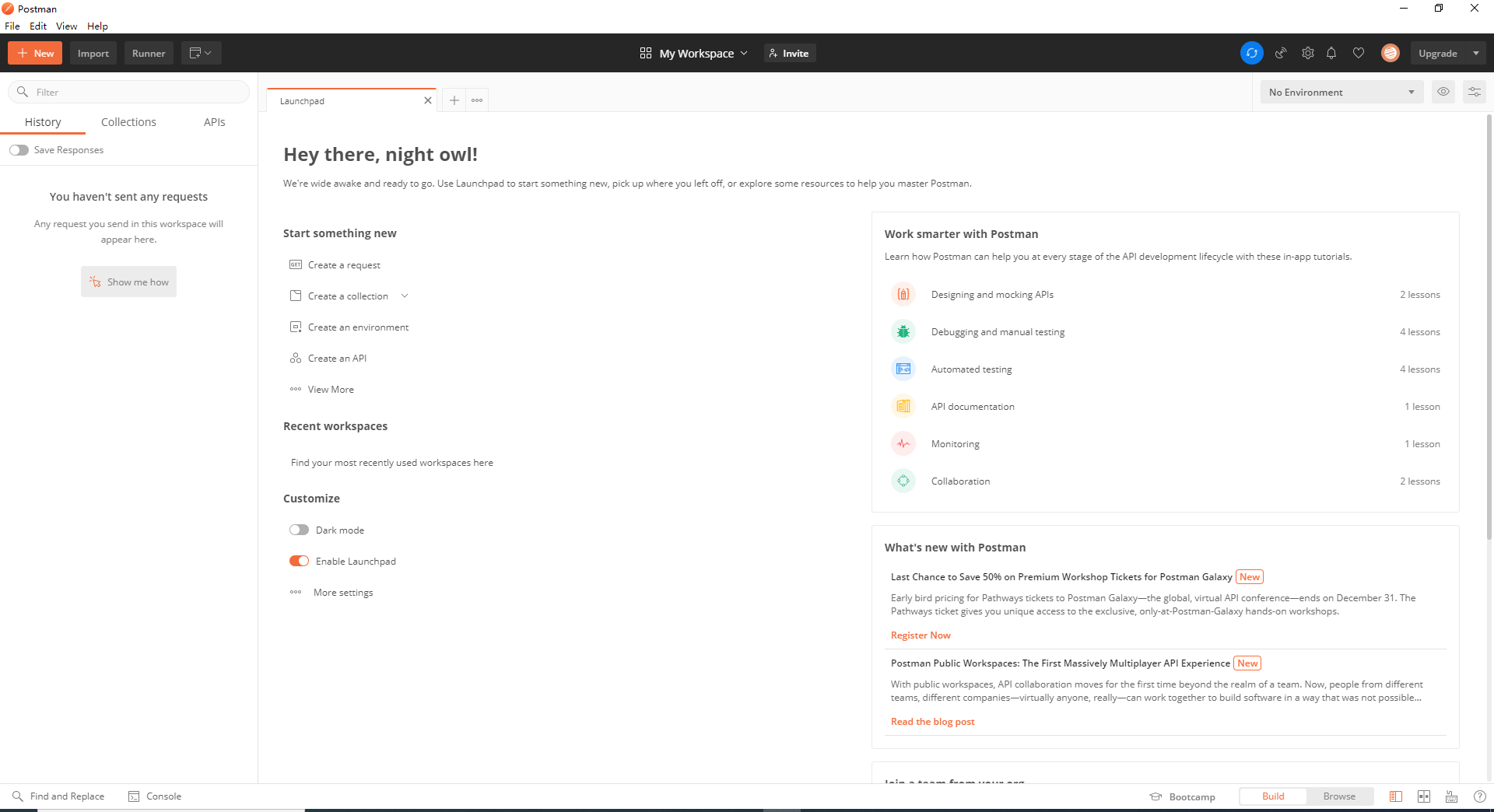Open the Help menu
The height and width of the screenshot is (812, 1494).
pos(97,26)
